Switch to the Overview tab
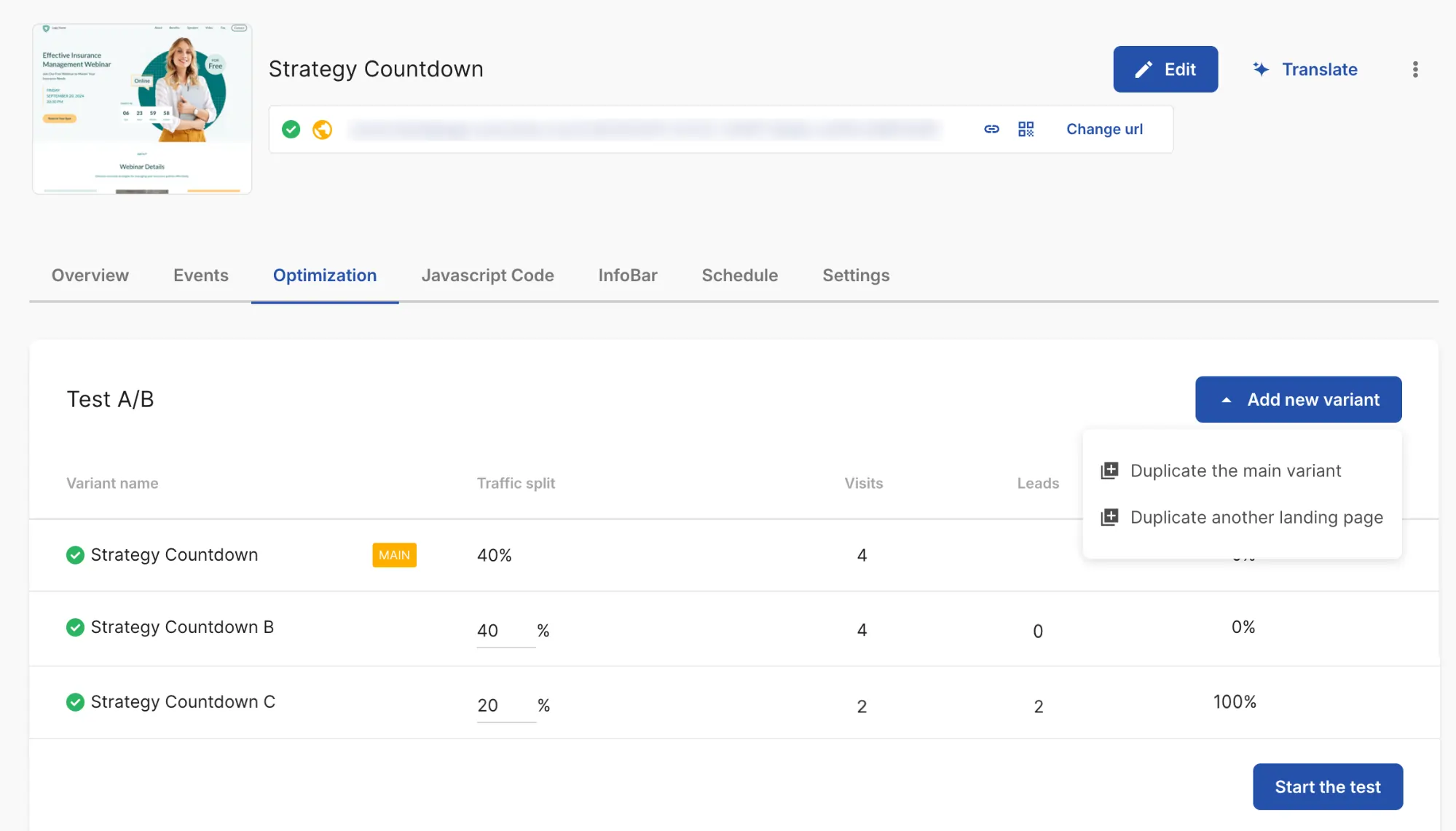Viewport: 1456px width, 831px height. point(90,275)
